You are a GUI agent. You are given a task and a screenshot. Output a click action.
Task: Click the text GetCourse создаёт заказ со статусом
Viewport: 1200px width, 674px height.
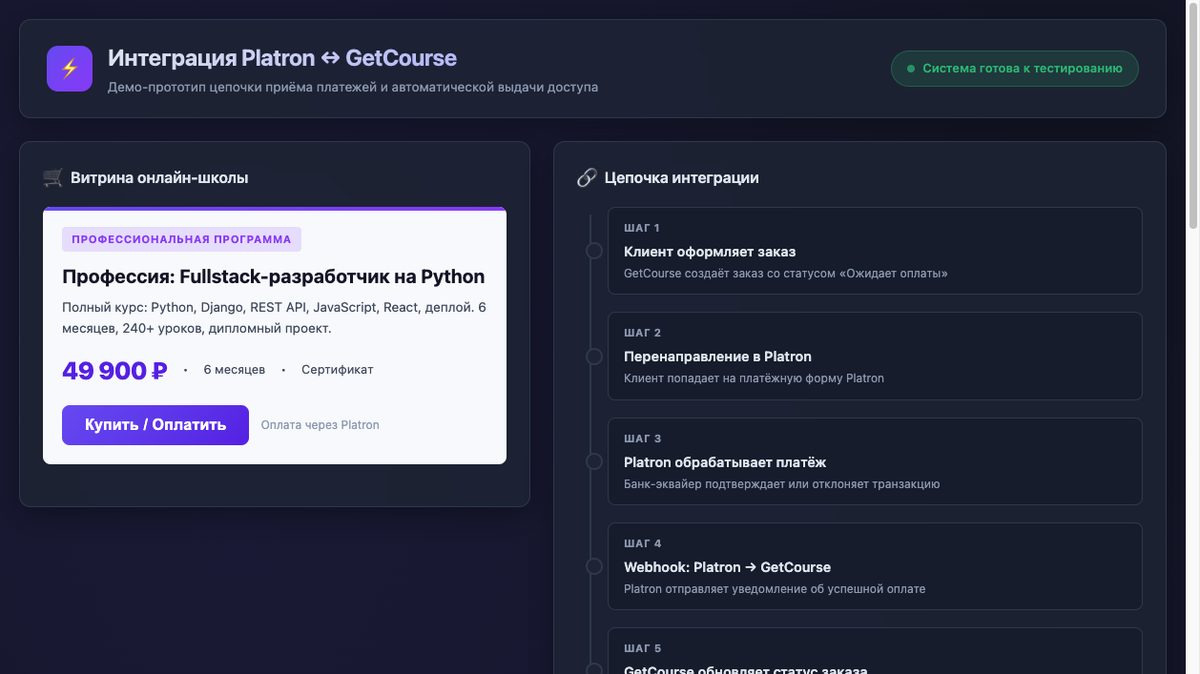786,273
